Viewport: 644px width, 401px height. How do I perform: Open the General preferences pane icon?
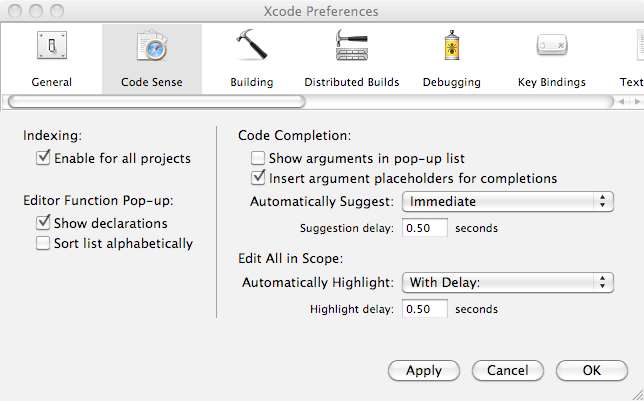click(51, 48)
